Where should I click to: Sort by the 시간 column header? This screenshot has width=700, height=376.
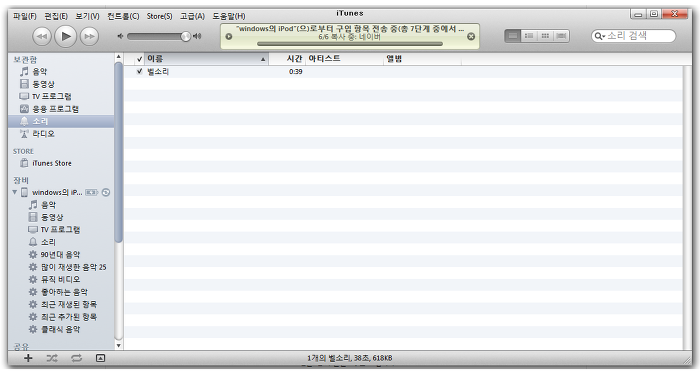pos(287,59)
